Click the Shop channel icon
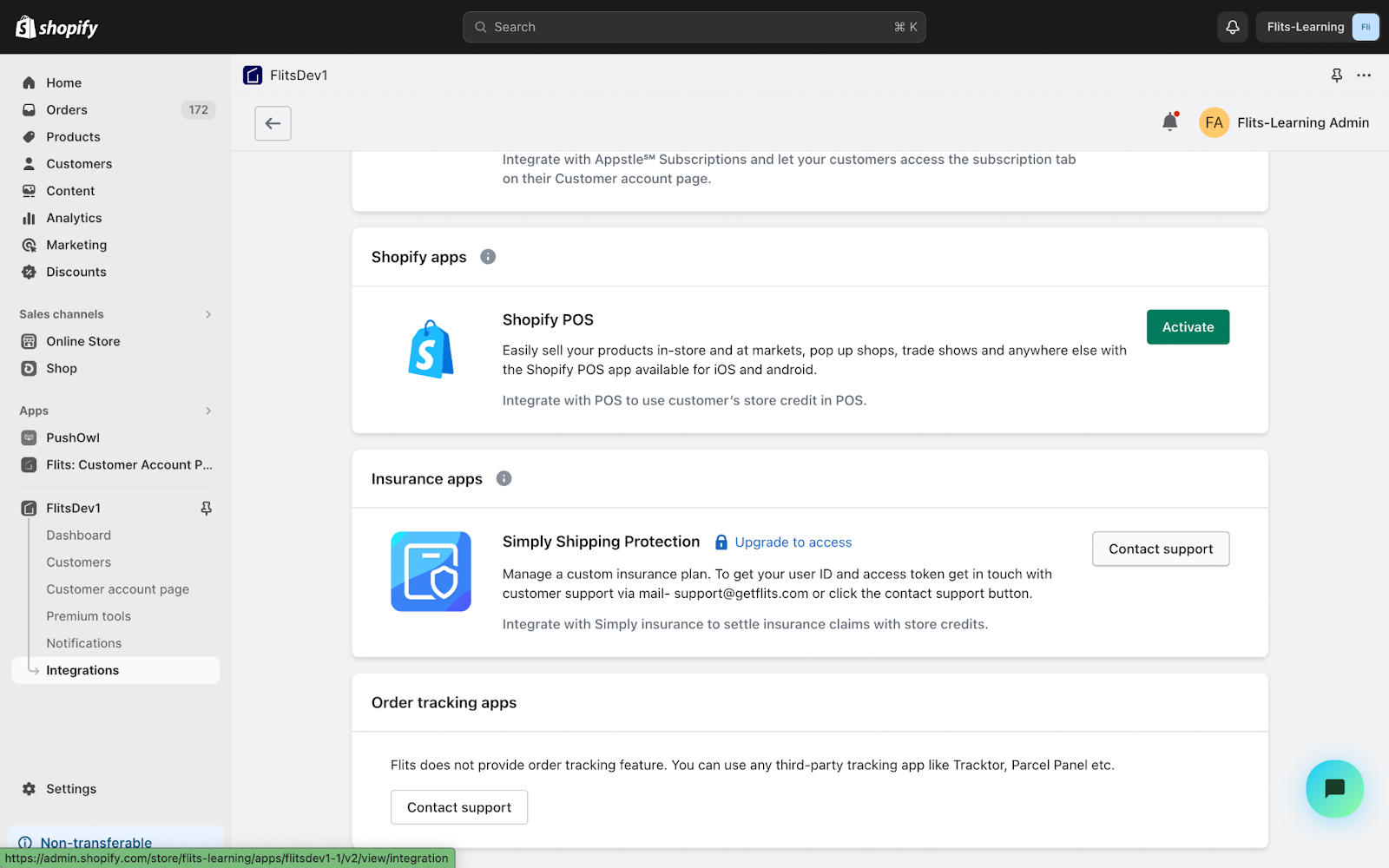1389x868 pixels. coord(29,368)
